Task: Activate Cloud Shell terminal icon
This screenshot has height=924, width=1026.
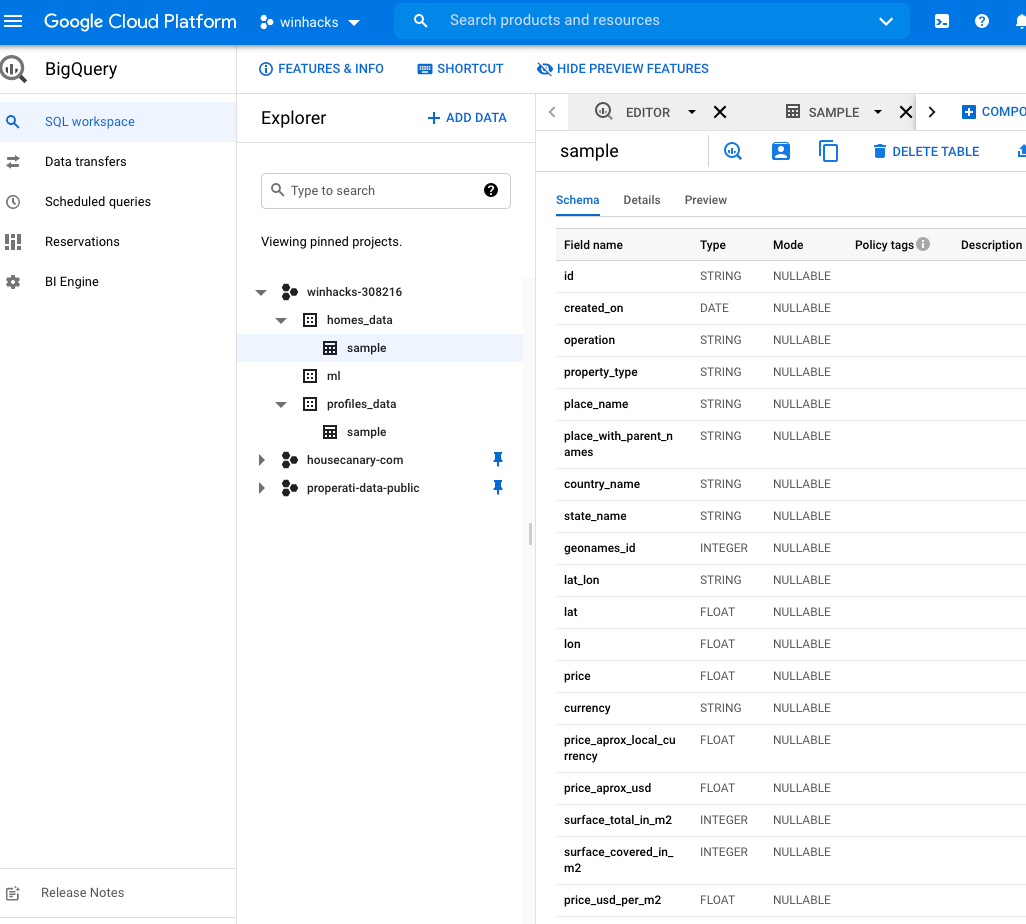Action: click(942, 22)
